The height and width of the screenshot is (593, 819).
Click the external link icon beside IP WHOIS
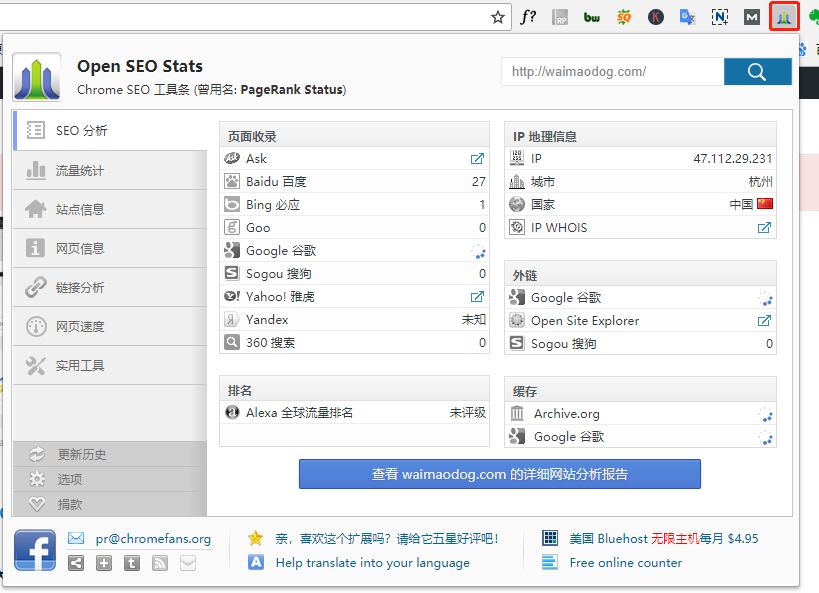(765, 227)
